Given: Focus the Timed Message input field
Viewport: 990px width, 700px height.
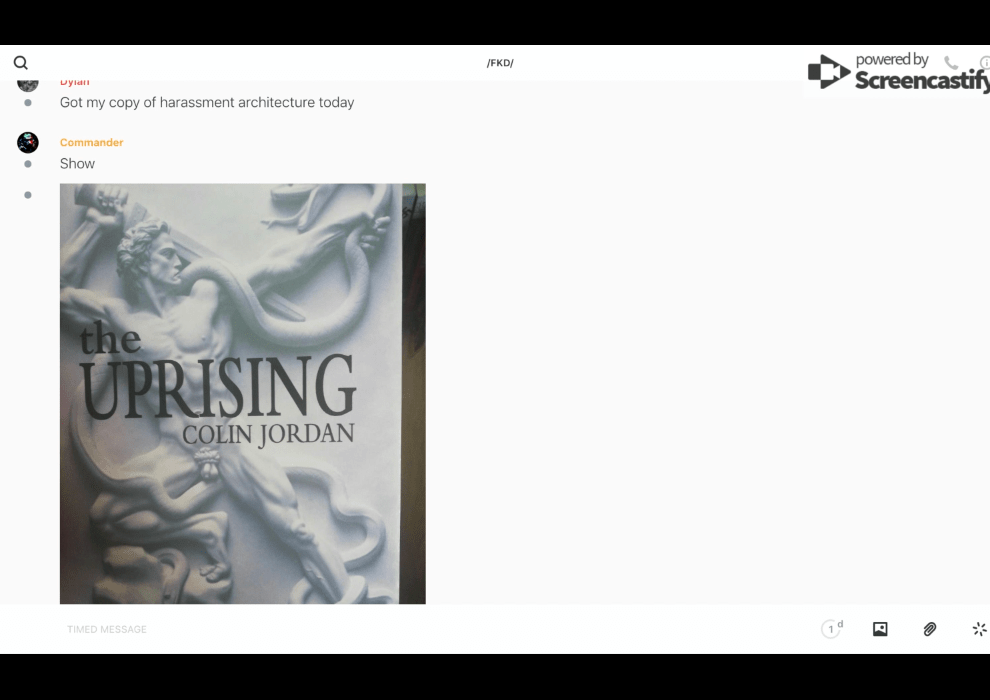Looking at the screenshot, I should (x=400, y=629).
